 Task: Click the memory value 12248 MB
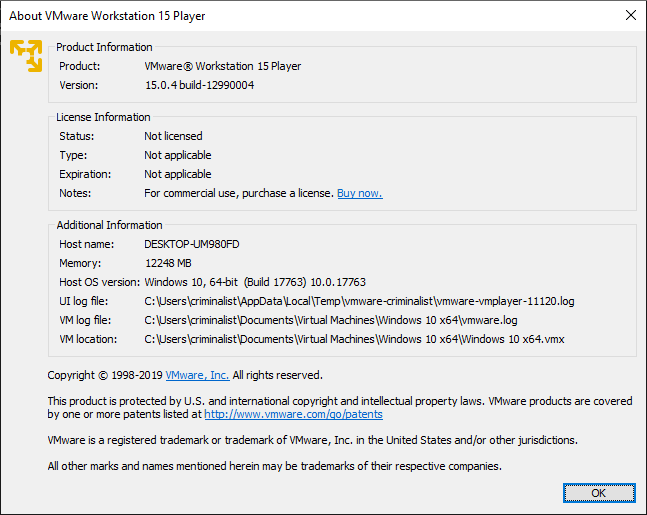pos(168,263)
